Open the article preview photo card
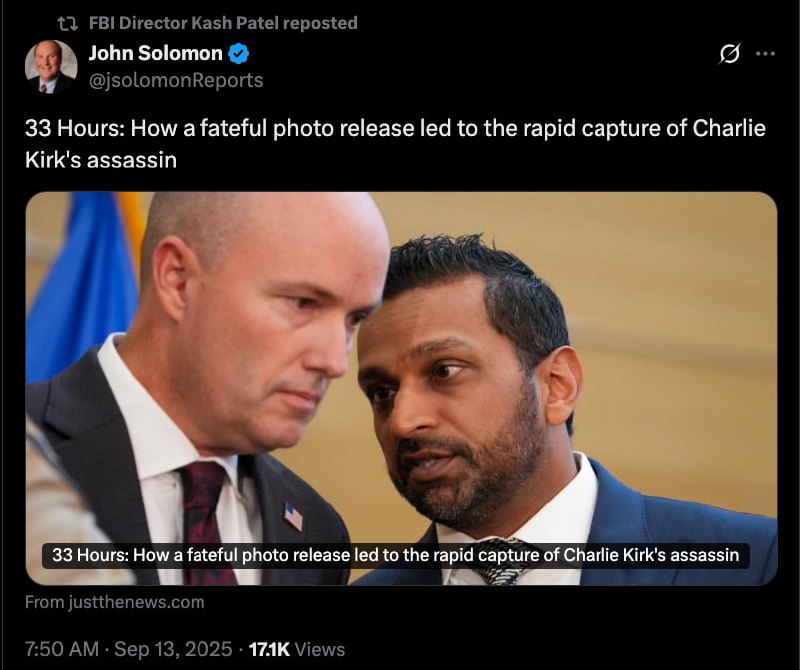Image resolution: width=800 pixels, height=670 pixels. pos(401,388)
